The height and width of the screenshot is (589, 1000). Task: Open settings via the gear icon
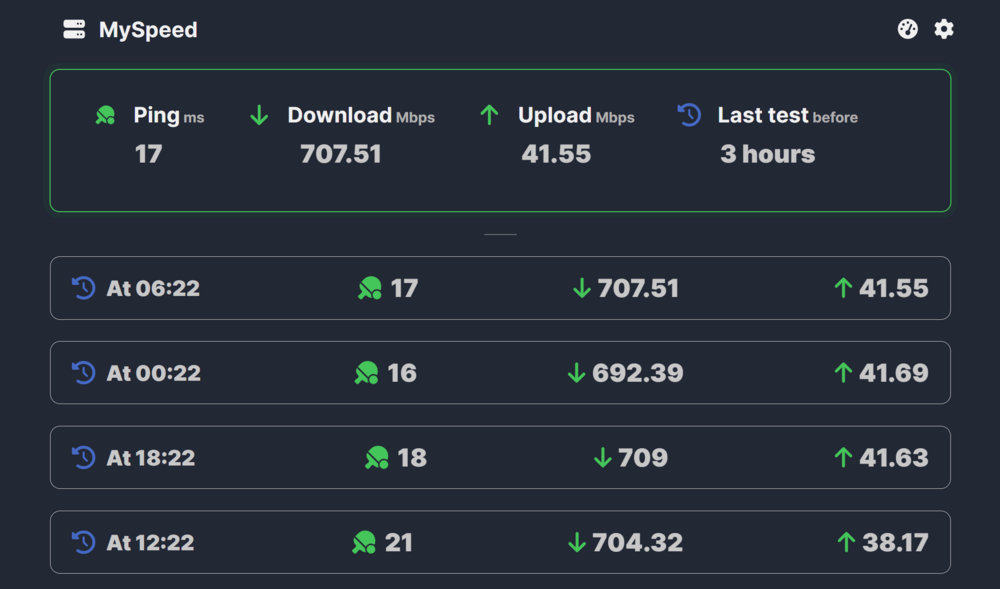tap(944, 29)
